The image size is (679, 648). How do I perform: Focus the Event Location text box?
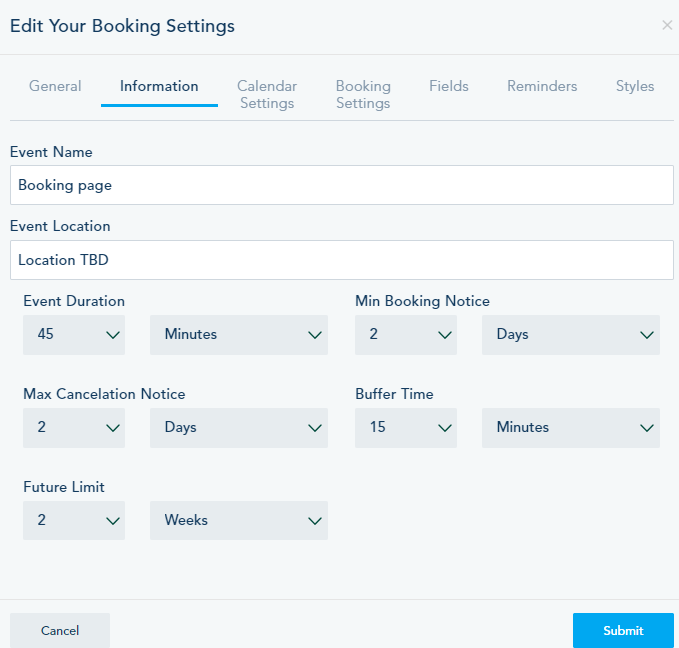coord(341,260)
